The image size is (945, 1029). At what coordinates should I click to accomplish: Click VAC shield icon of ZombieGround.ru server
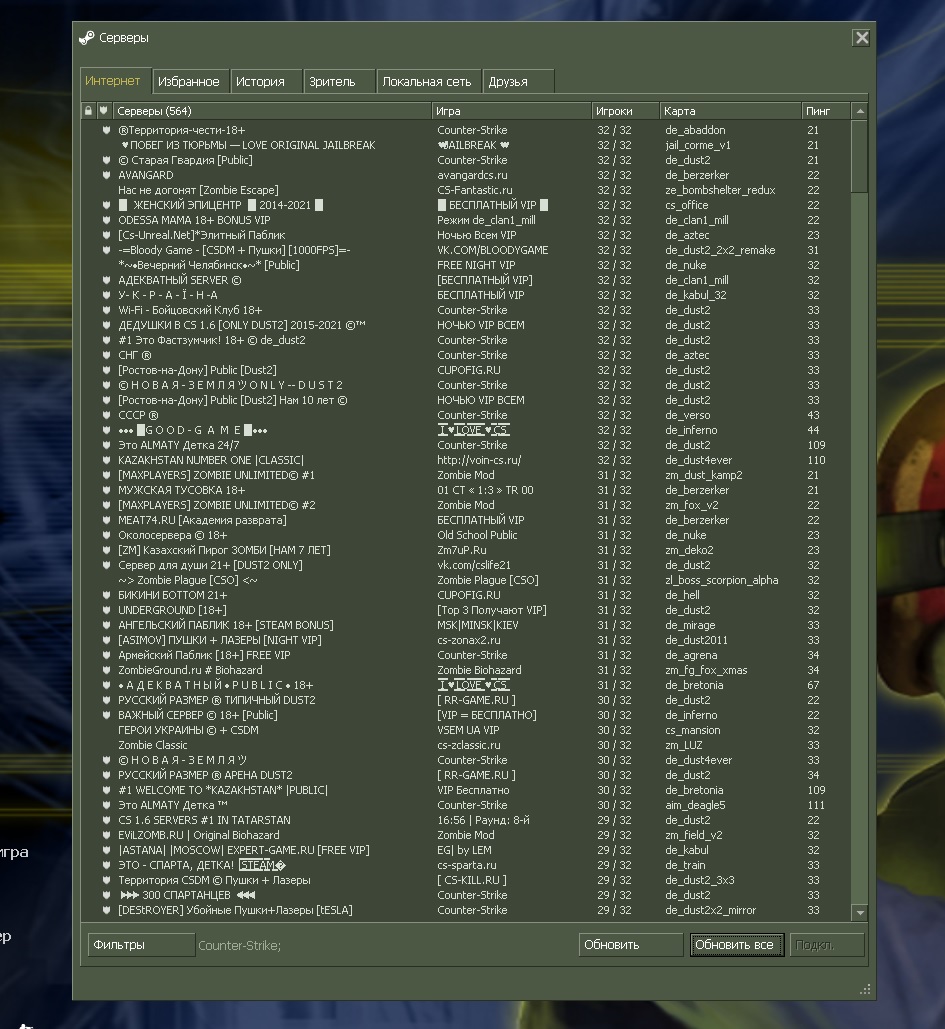[x=106, y=670]
